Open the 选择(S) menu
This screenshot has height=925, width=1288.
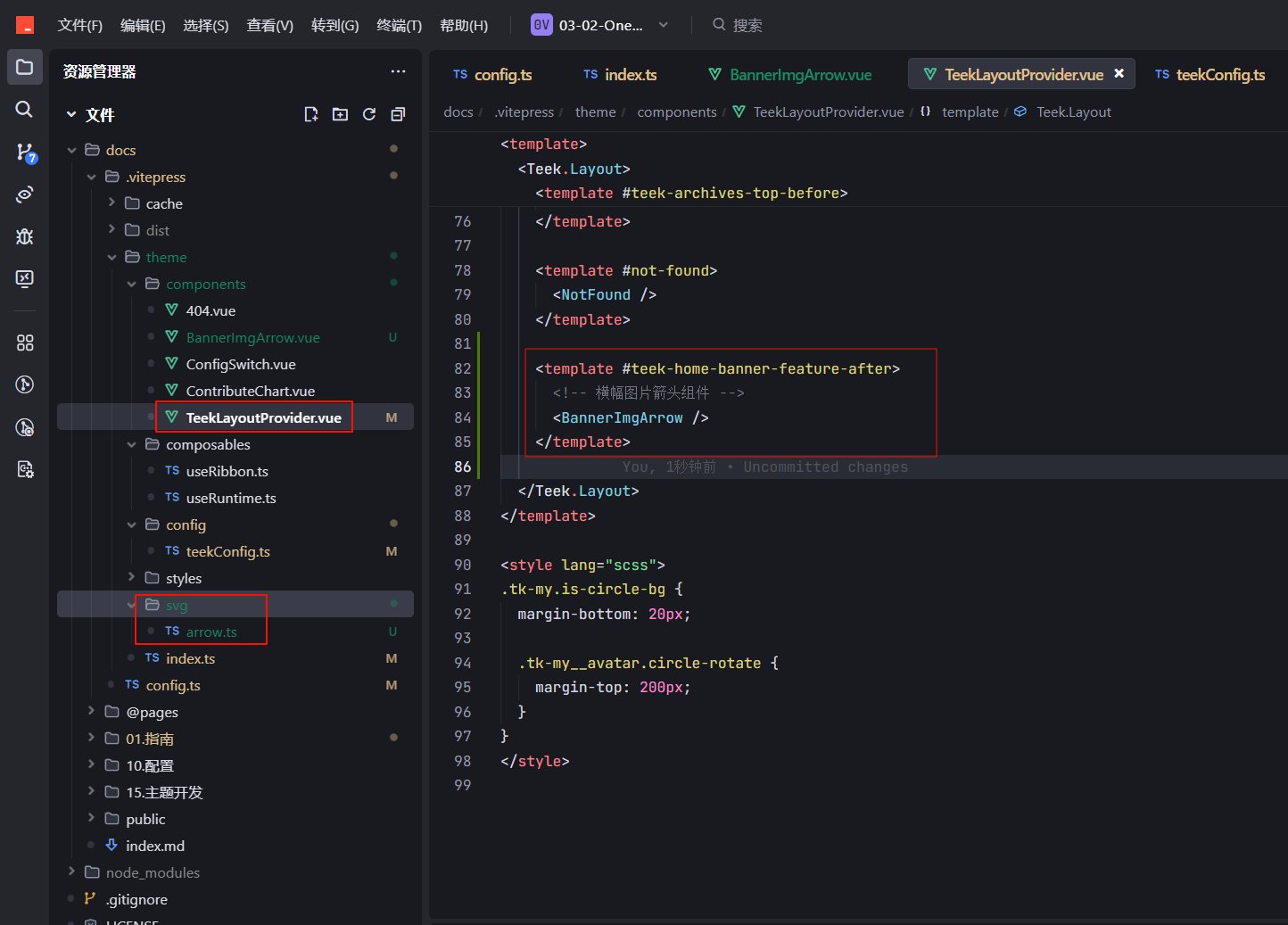pos(206,25)
